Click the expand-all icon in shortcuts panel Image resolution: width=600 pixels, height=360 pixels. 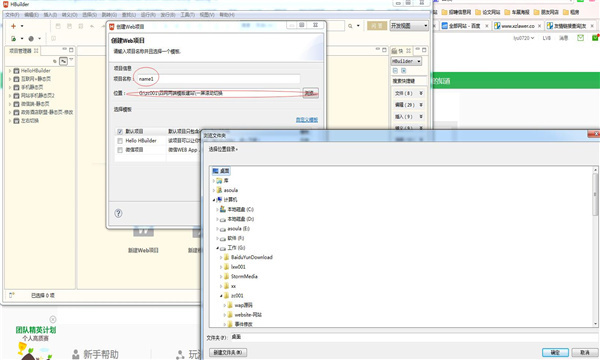click(403, 71)
